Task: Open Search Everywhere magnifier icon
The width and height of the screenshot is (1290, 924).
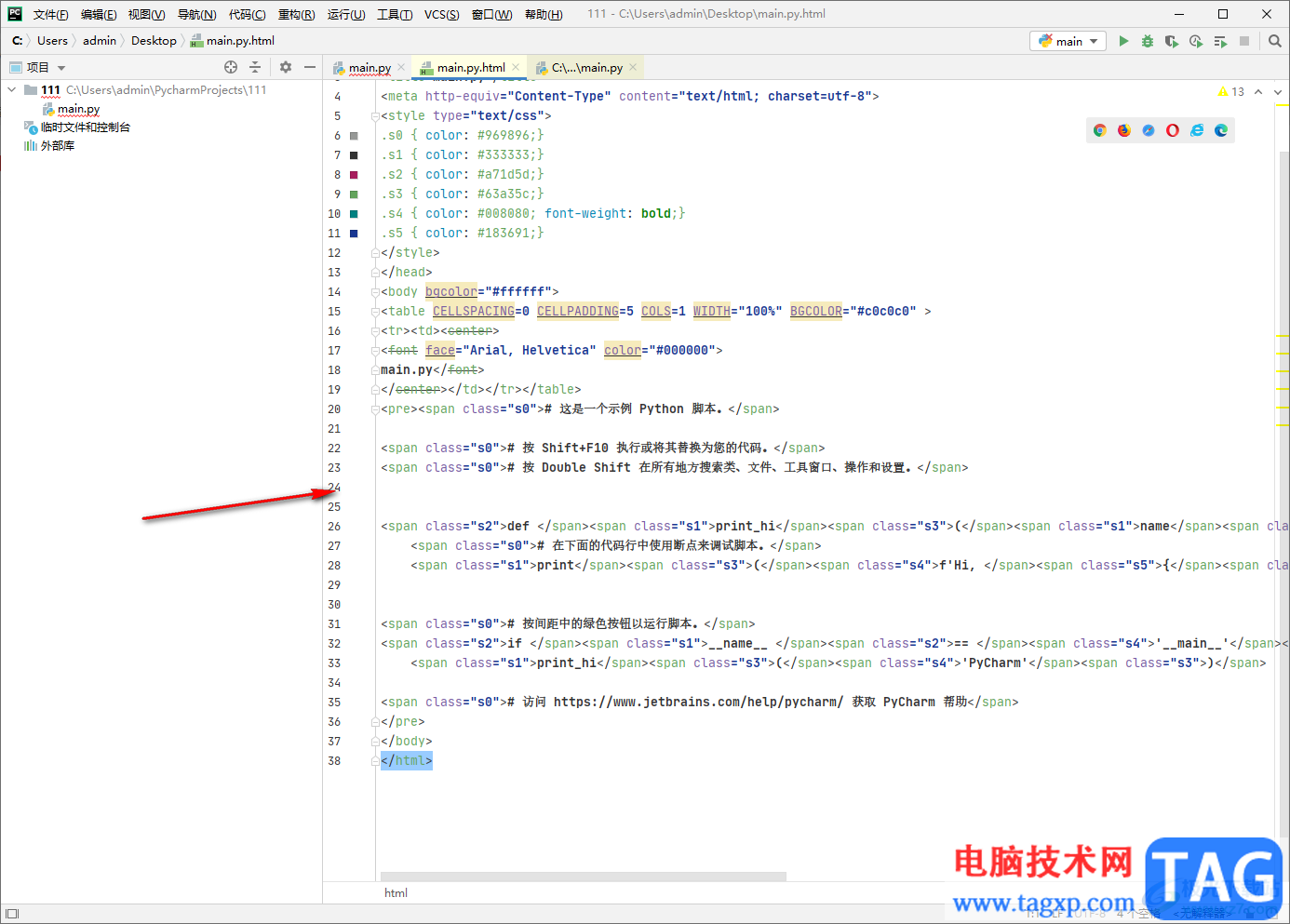Action: [x=1274, y=41]
